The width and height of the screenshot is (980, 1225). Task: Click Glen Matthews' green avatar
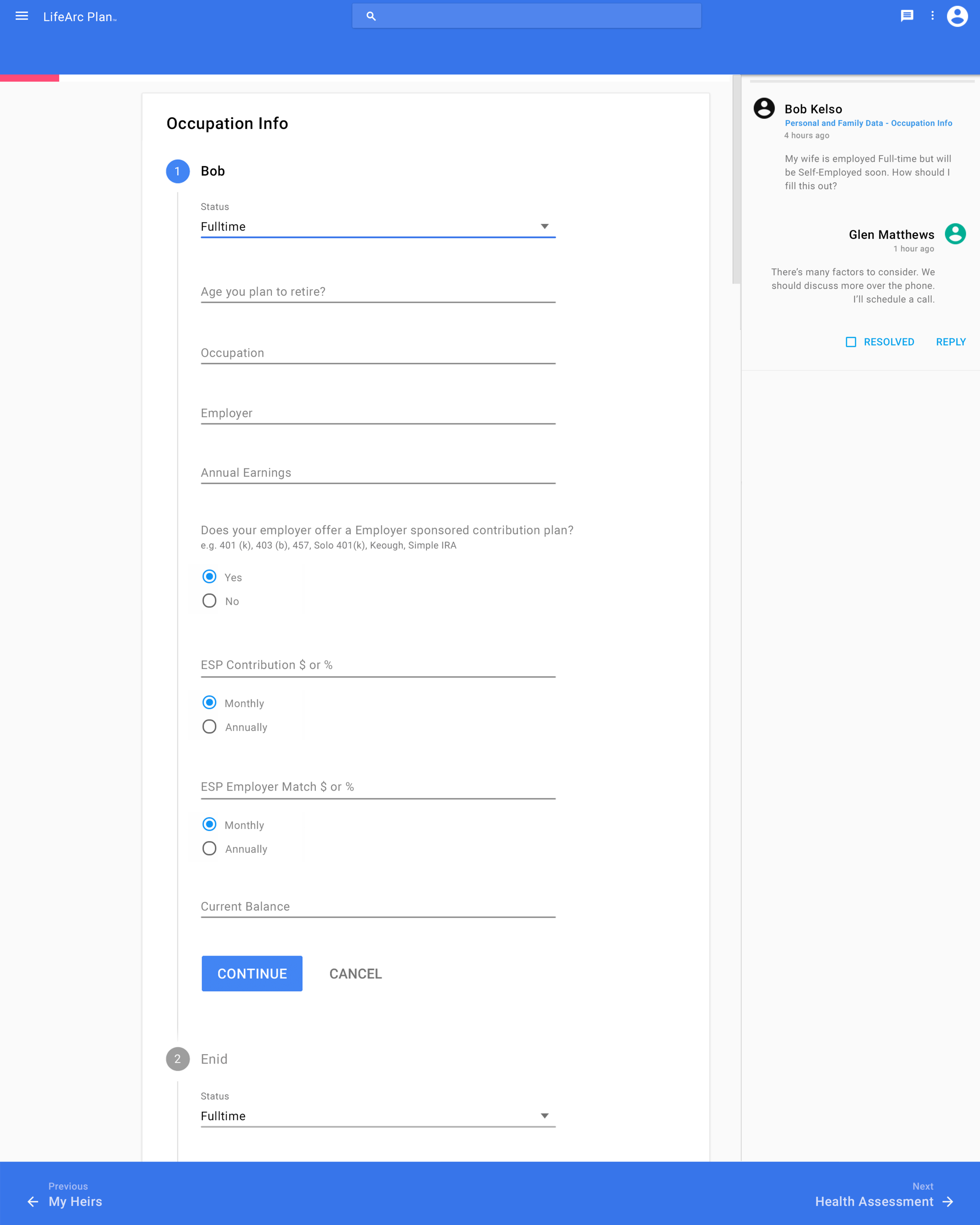coord(955,234)
